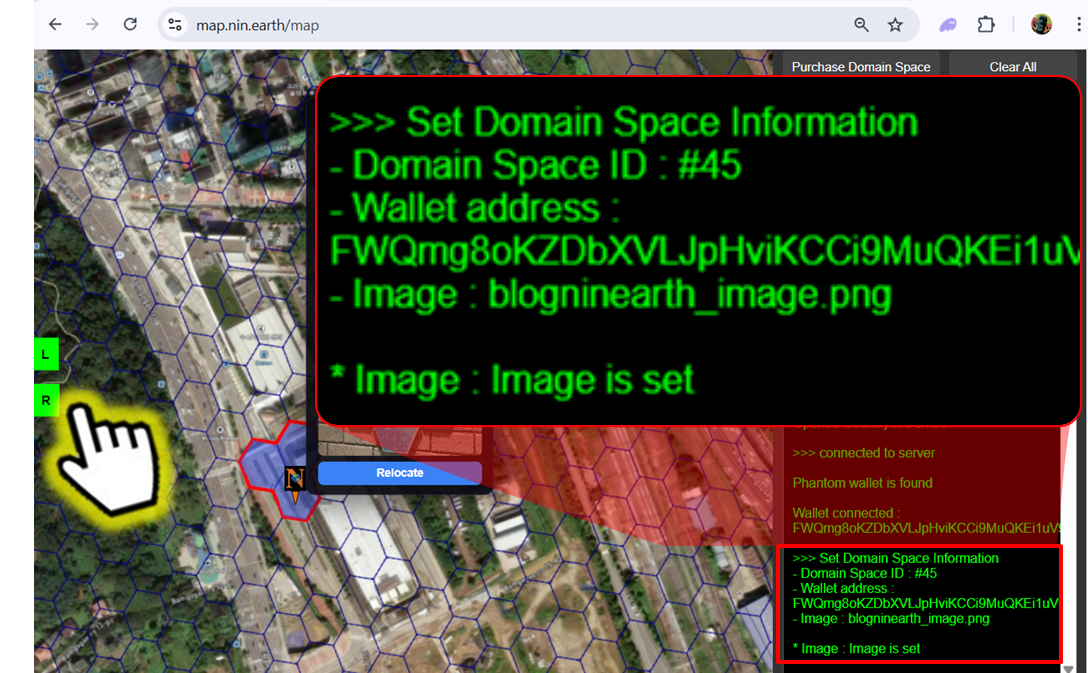Open site information icon in address bar
The height and width of the screenshot is (673, 1088).
click(x=175, y=25)
